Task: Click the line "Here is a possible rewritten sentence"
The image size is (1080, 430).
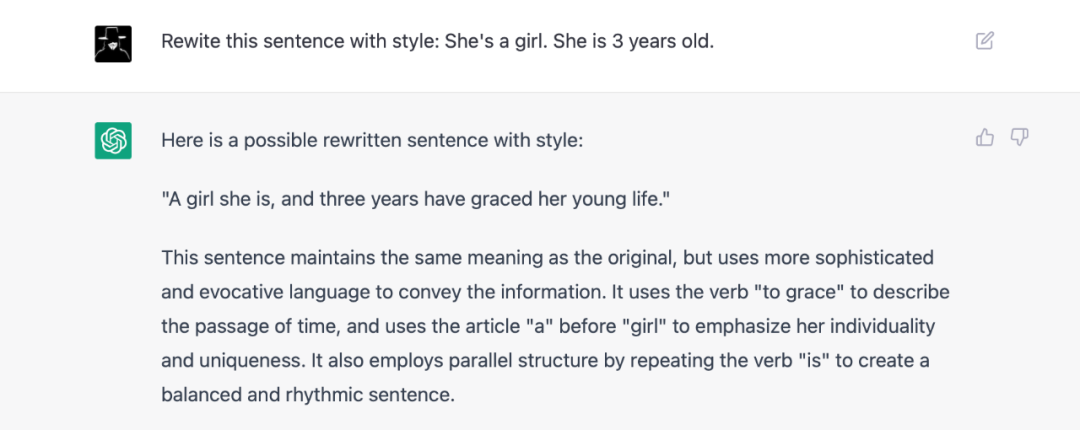Action: point(372,141)
